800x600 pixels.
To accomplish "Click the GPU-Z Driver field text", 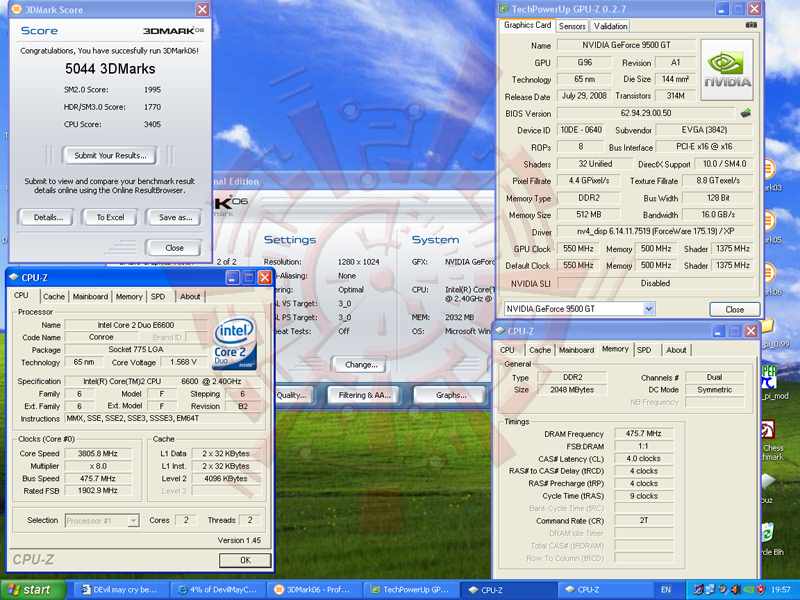I will (x=655, y=231).
